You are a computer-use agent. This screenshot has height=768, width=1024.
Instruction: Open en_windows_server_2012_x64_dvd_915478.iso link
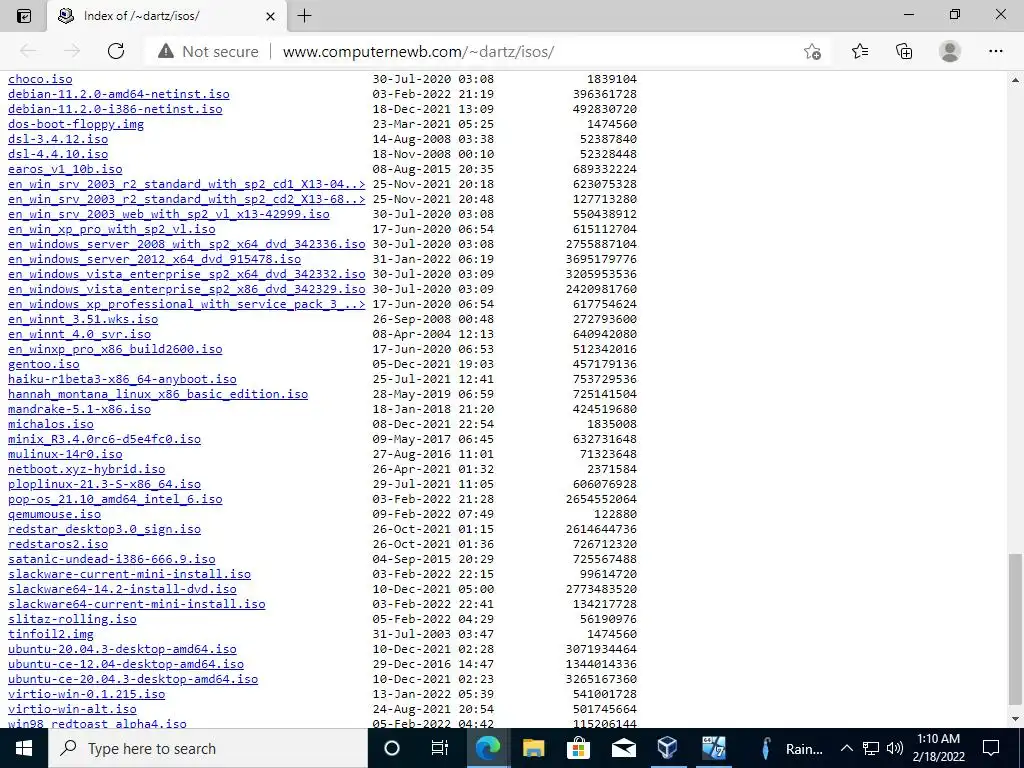coord(154,259)
